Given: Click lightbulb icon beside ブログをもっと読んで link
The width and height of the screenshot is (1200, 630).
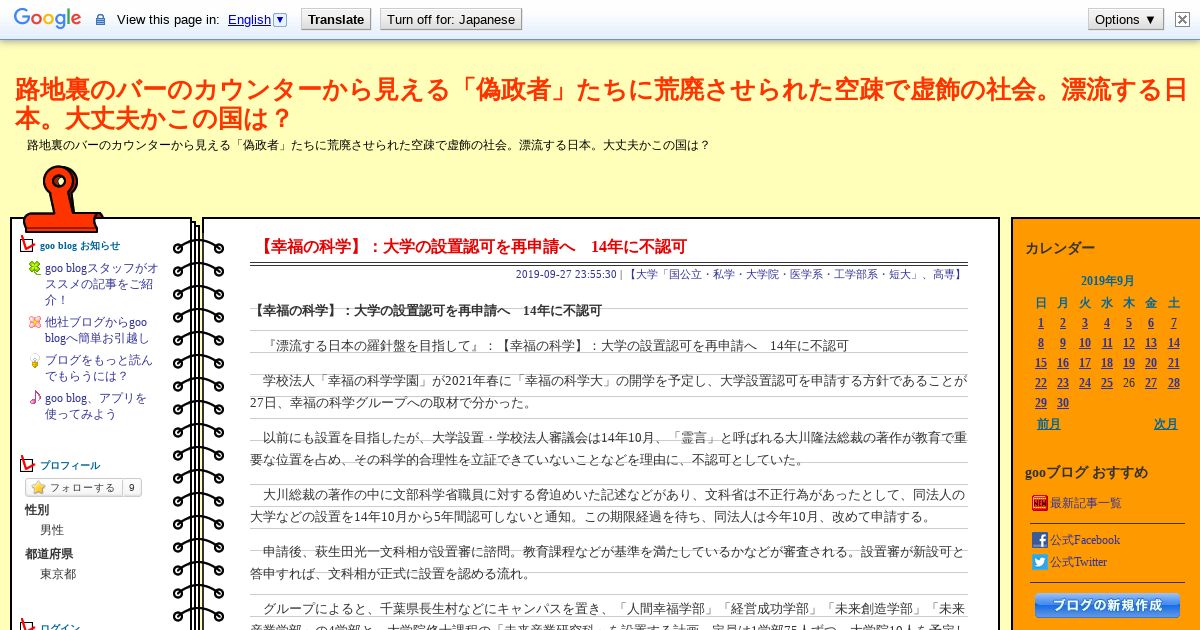Looking at the screenshot, I should [35, 360].
